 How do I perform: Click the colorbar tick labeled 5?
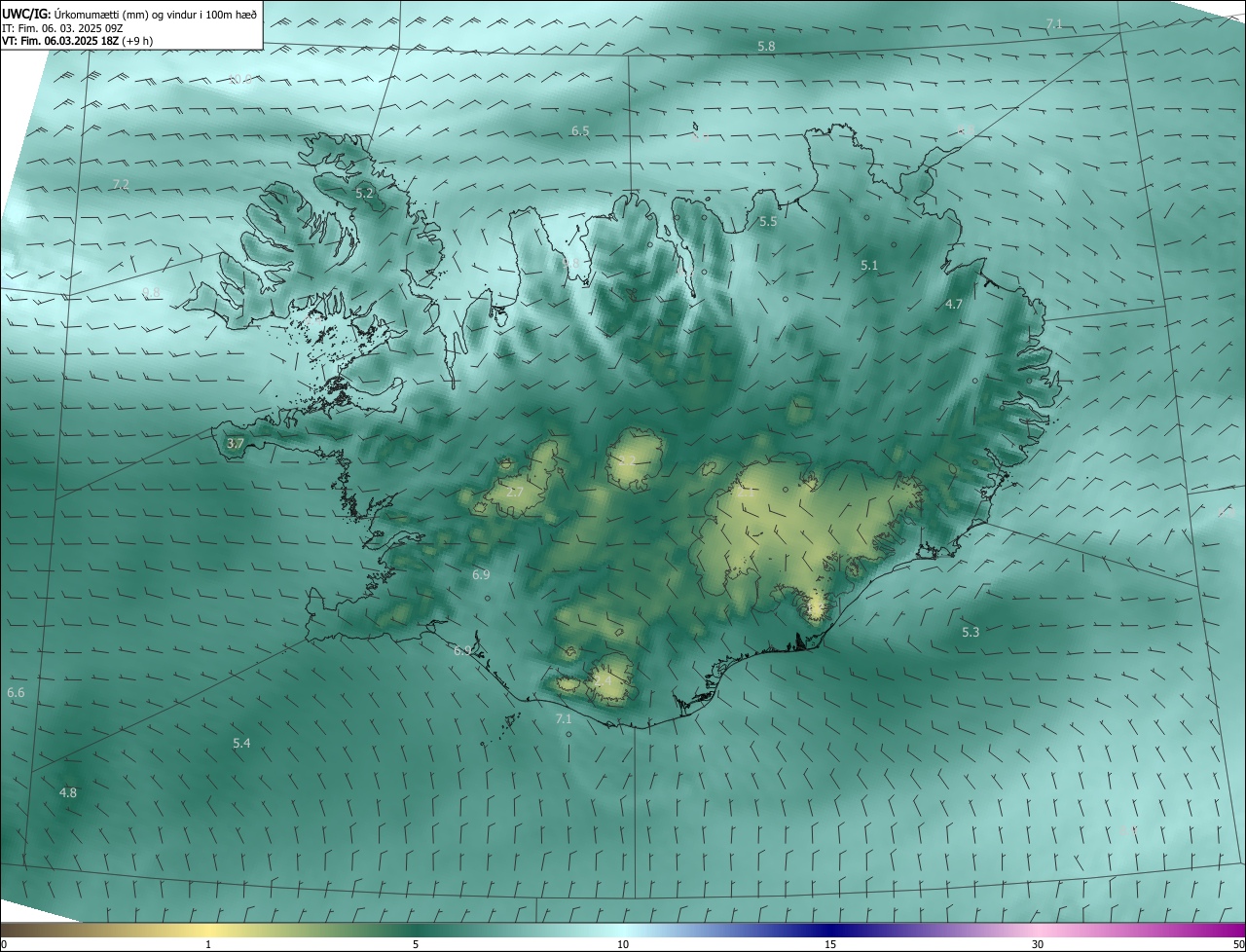point(416,944)
